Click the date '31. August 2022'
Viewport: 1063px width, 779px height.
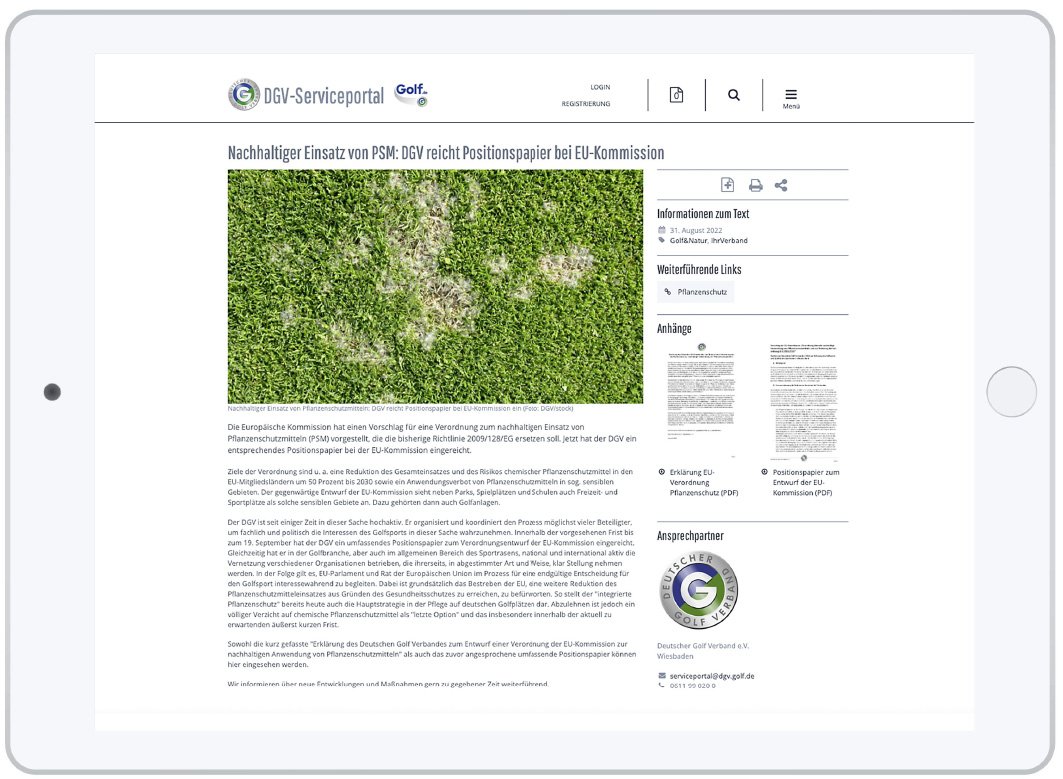[x=696, y=231]
